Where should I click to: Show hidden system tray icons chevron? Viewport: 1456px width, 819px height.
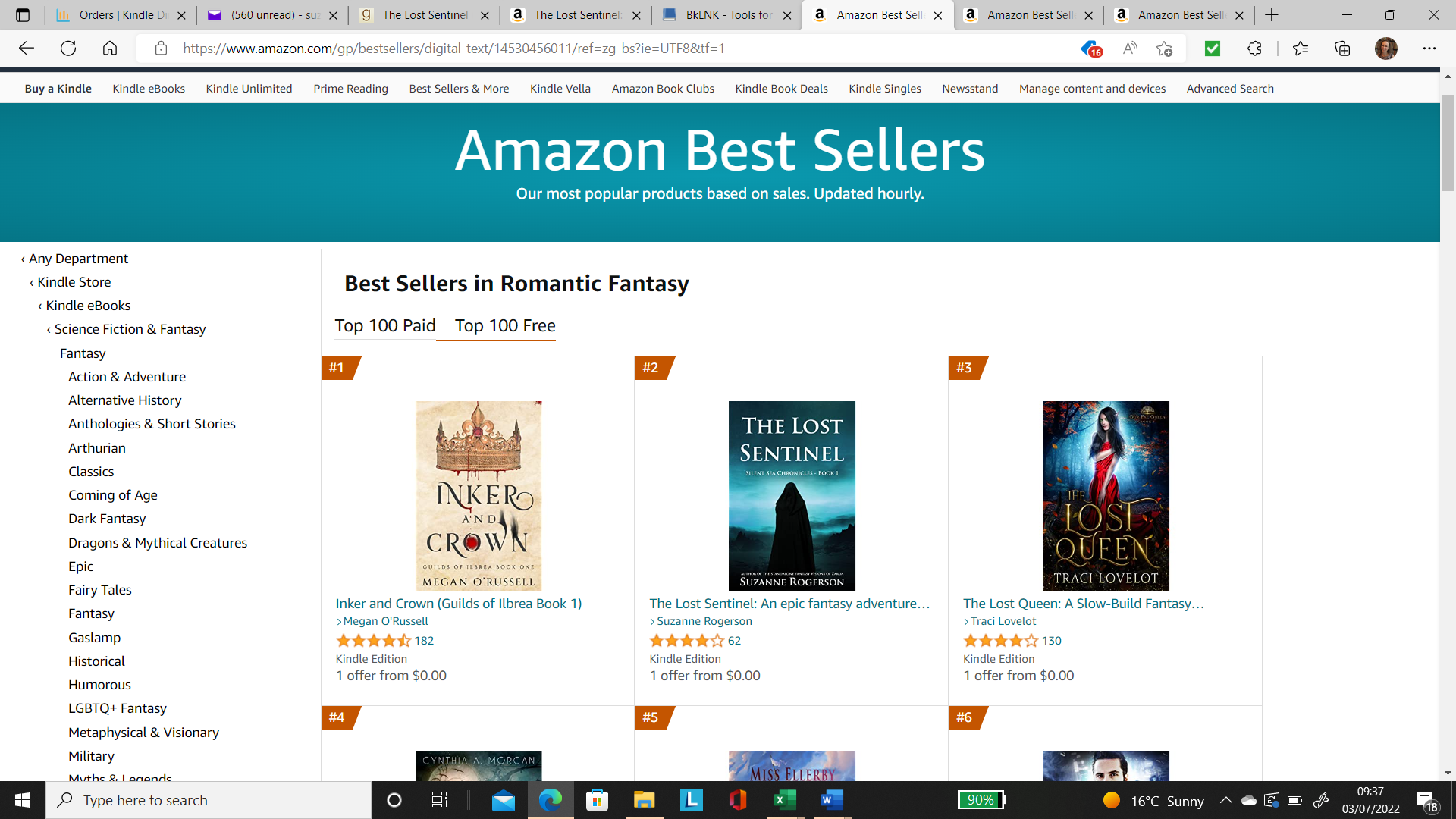tap(1225, 800)
